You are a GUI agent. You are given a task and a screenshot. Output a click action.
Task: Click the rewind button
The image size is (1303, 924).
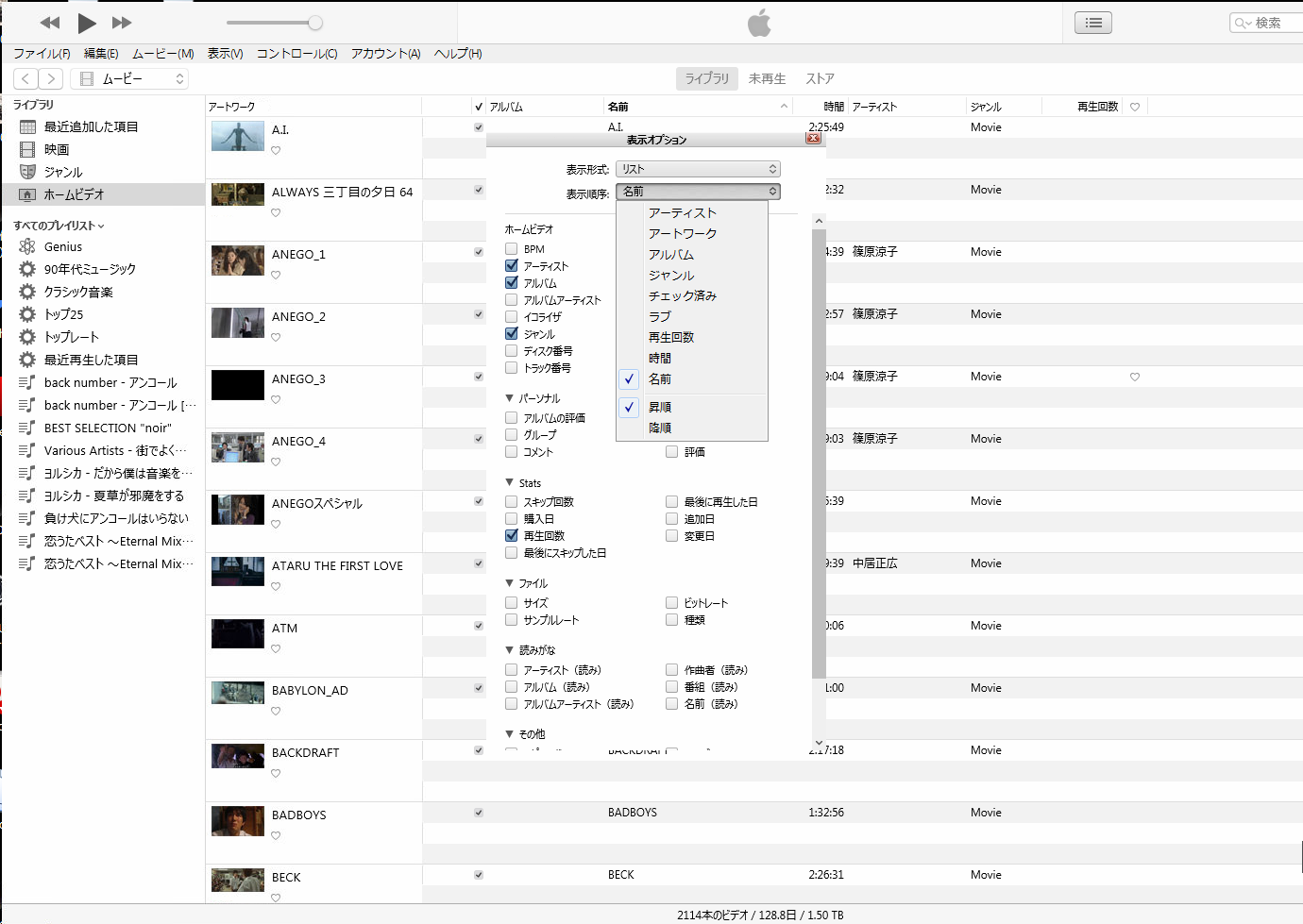pyautogui.click(x=51, y=23)
